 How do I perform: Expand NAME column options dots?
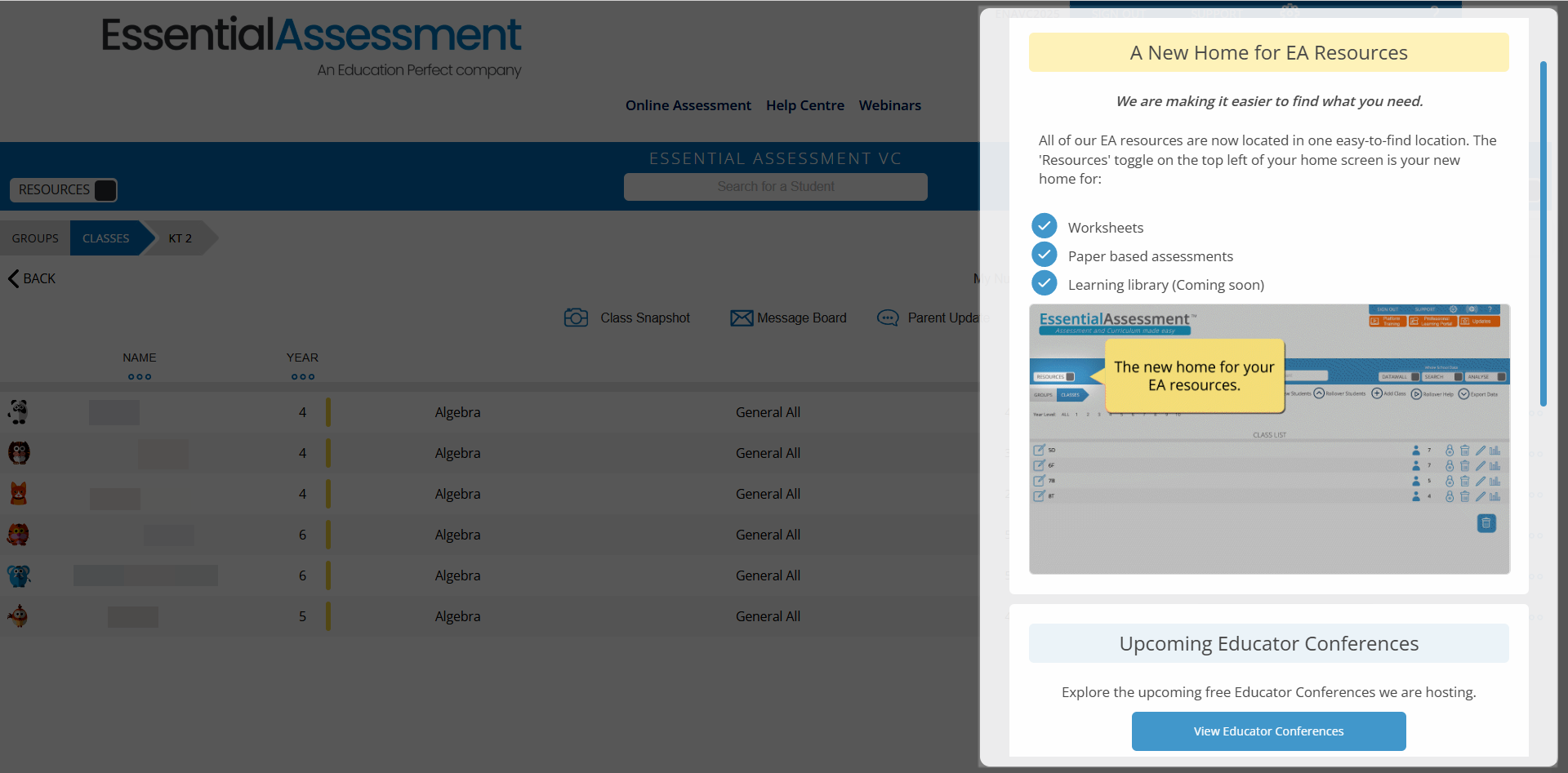coord(140,376)
